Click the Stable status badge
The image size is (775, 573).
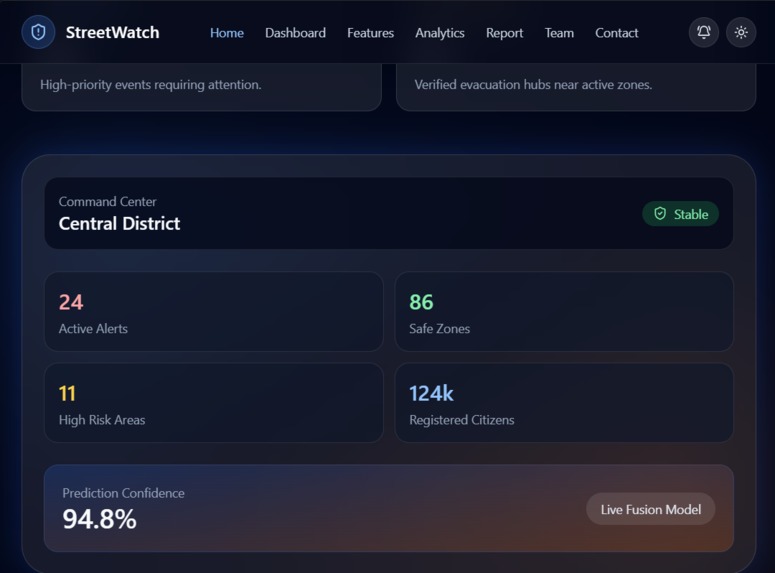680,214
